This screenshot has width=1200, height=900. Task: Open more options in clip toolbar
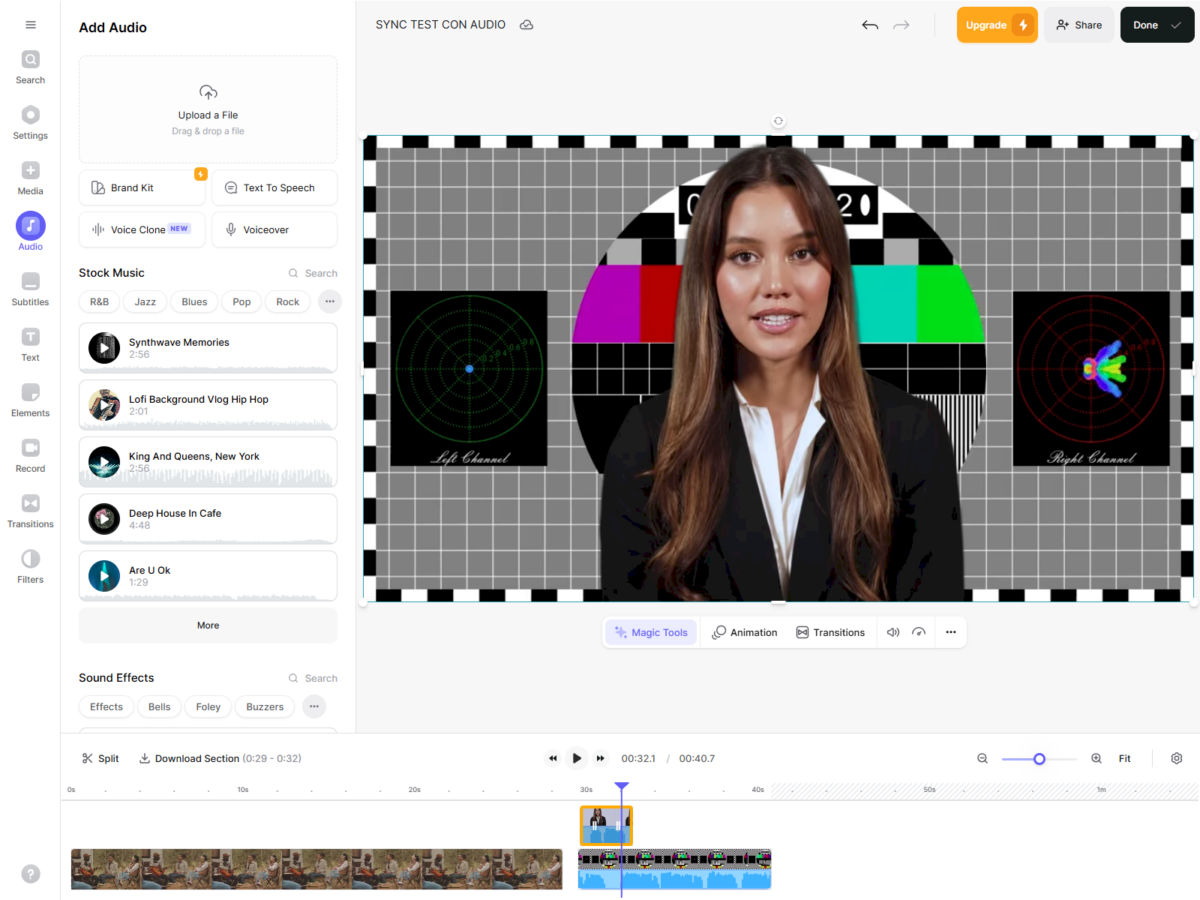950,632
